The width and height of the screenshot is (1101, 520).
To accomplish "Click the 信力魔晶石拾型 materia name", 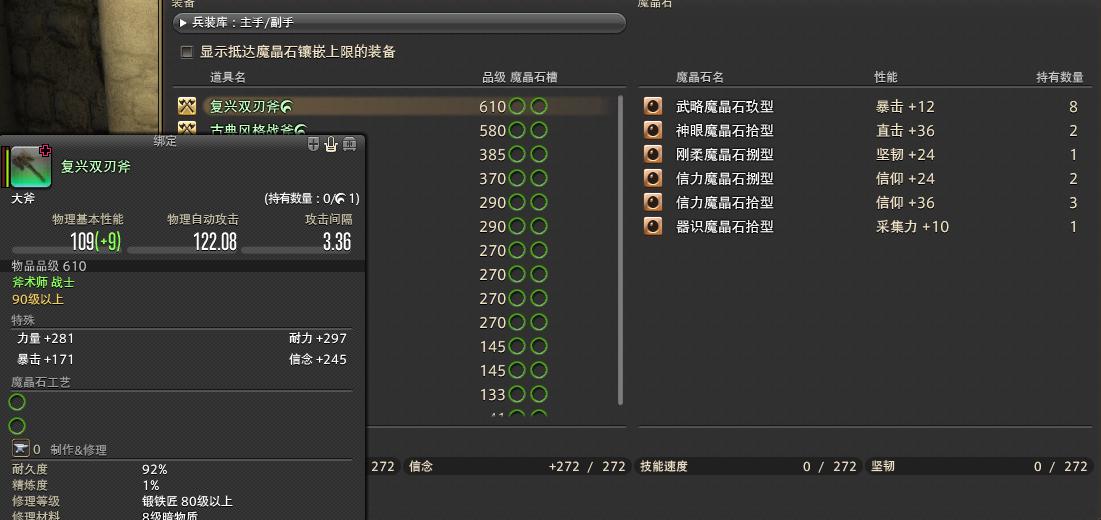I will click(x=725, y=202).
